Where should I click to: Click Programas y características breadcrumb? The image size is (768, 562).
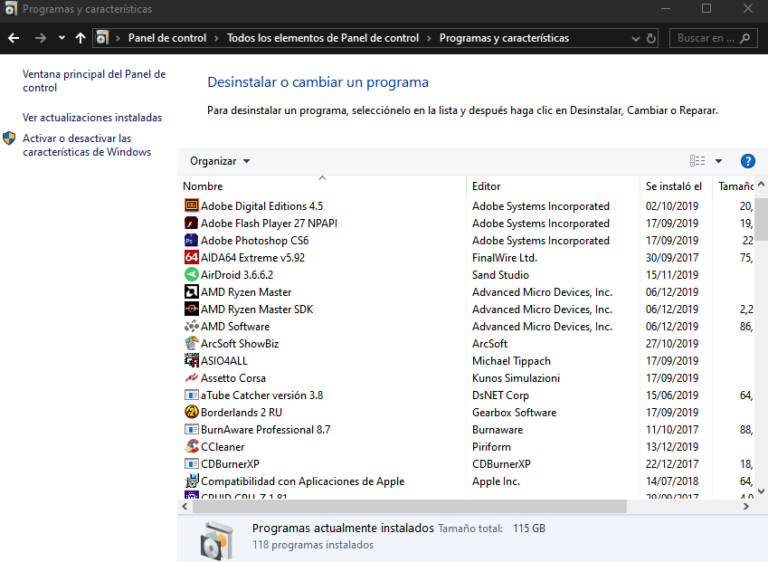pos(504,38)
